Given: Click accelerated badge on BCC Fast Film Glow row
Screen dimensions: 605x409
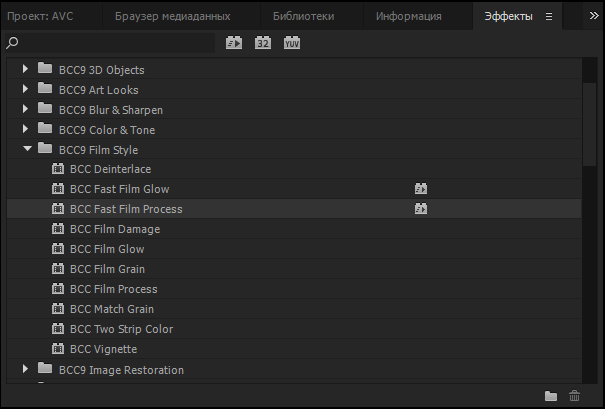Looking at the screenshot, I should tap(421, 189).
